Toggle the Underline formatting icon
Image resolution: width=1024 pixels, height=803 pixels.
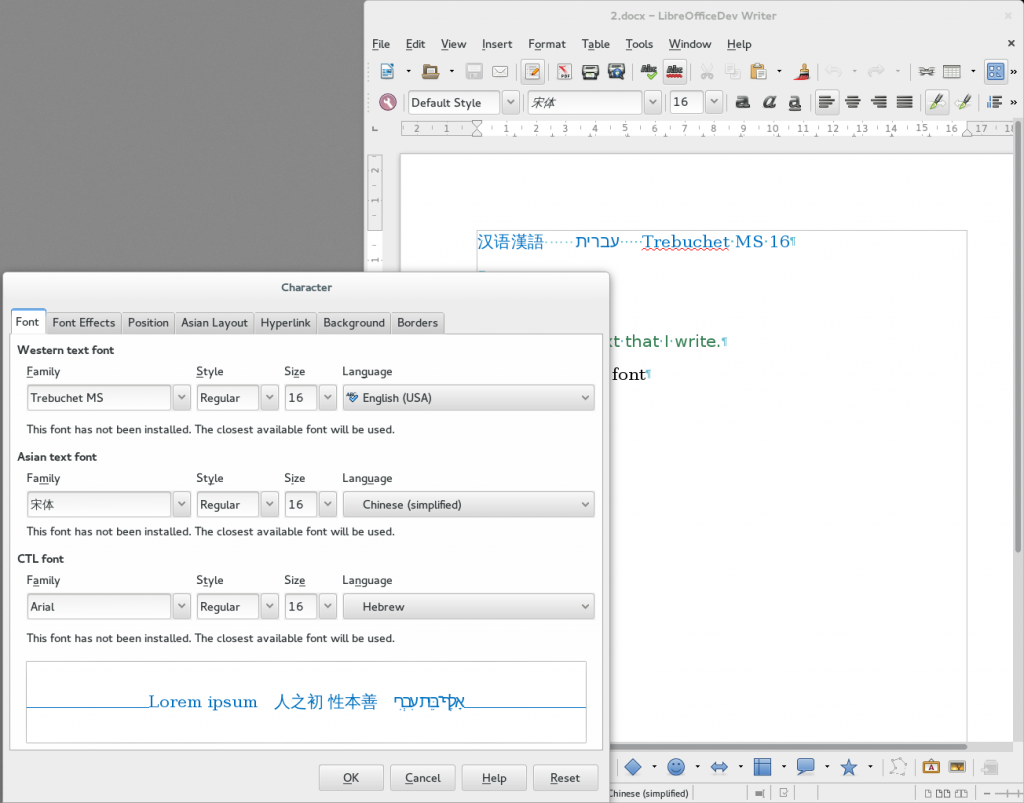click(795, 102)
